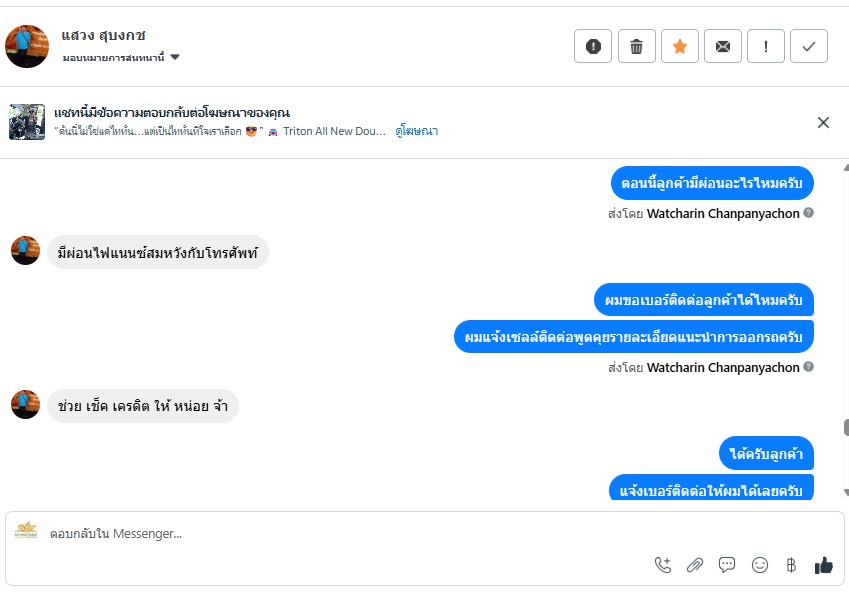
Task: Click info icon next to first Watcharin Chanpanyachon
Action: point(809,213)
